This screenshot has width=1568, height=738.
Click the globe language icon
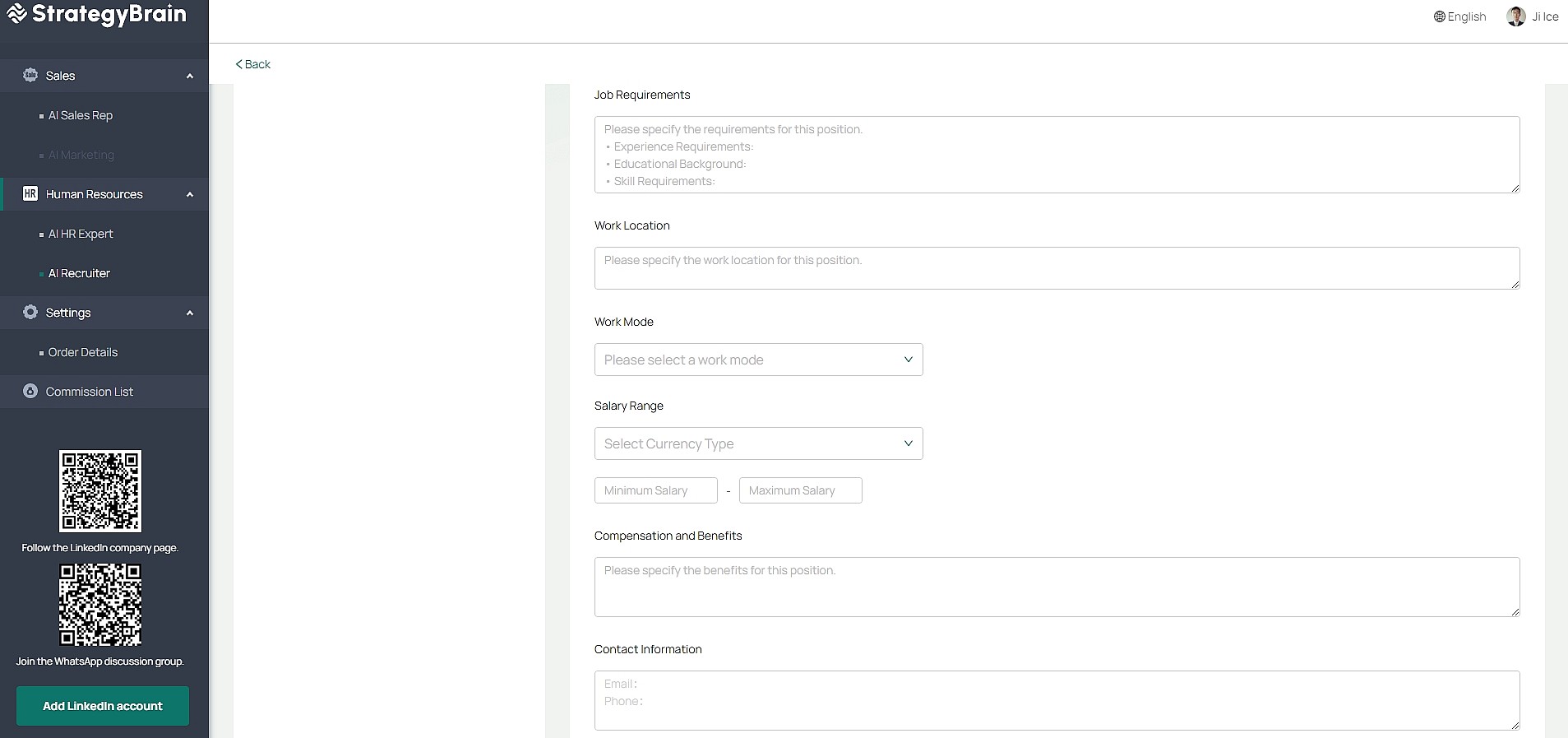(x=1439, y=16)
